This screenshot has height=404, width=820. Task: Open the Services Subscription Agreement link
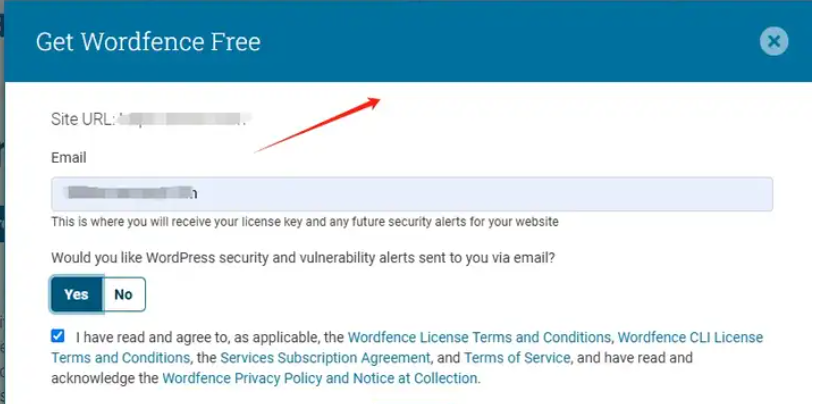coord(325,358)
